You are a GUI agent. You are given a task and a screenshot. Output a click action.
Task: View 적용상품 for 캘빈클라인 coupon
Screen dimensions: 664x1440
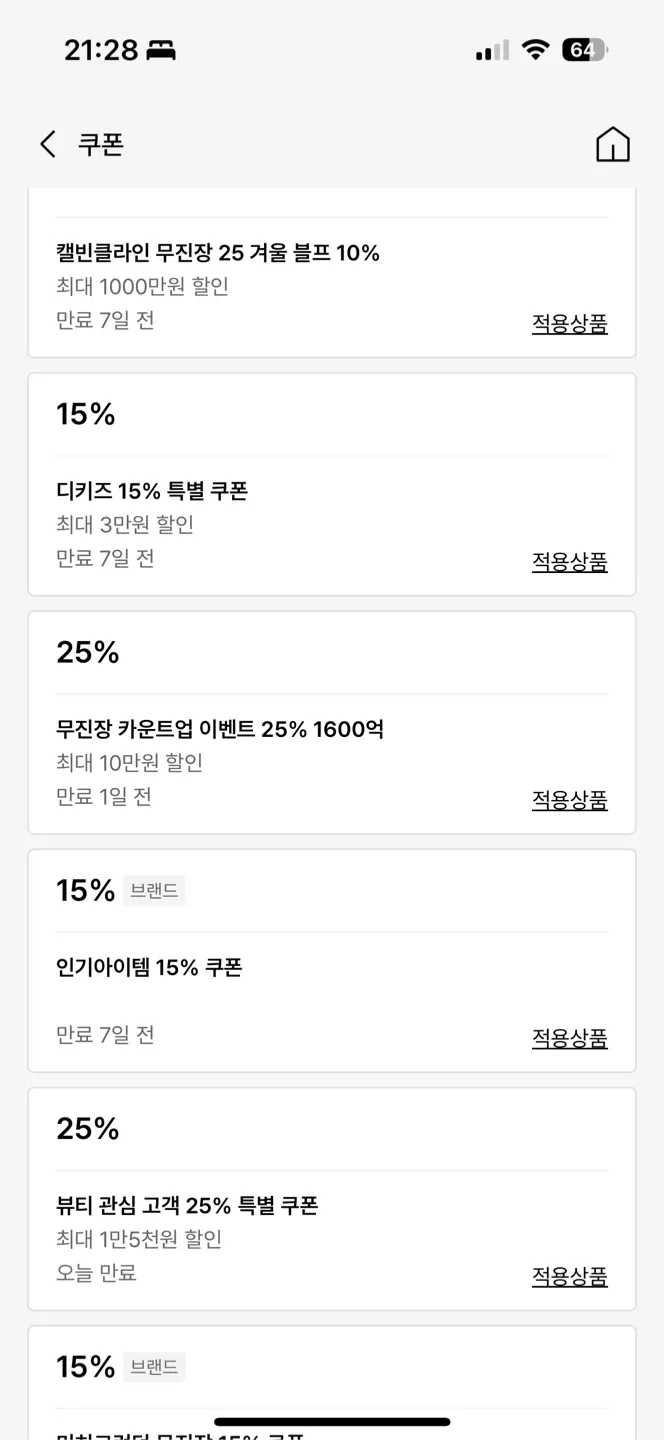point(569,323)
